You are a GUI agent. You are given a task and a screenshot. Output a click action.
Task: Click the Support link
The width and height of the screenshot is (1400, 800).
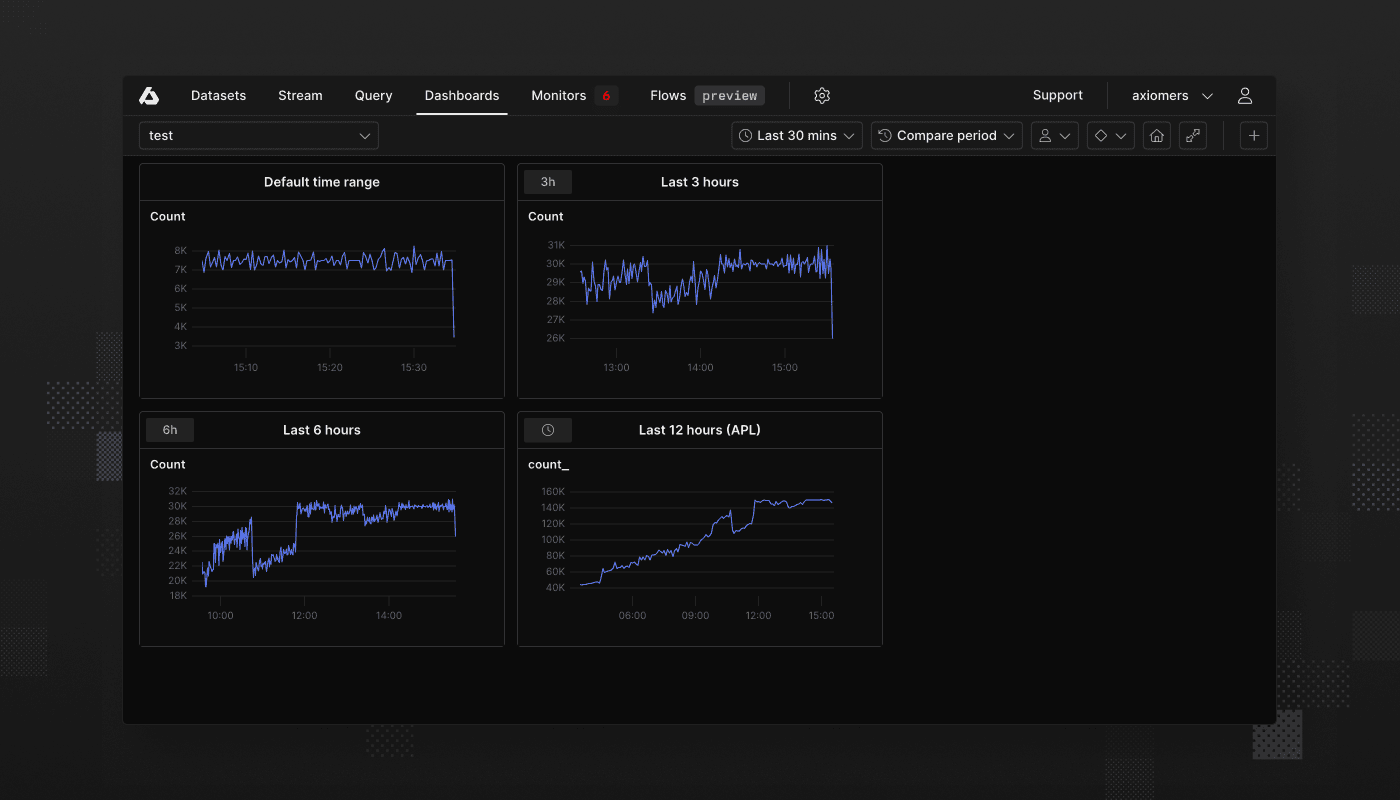(1057, 95)
